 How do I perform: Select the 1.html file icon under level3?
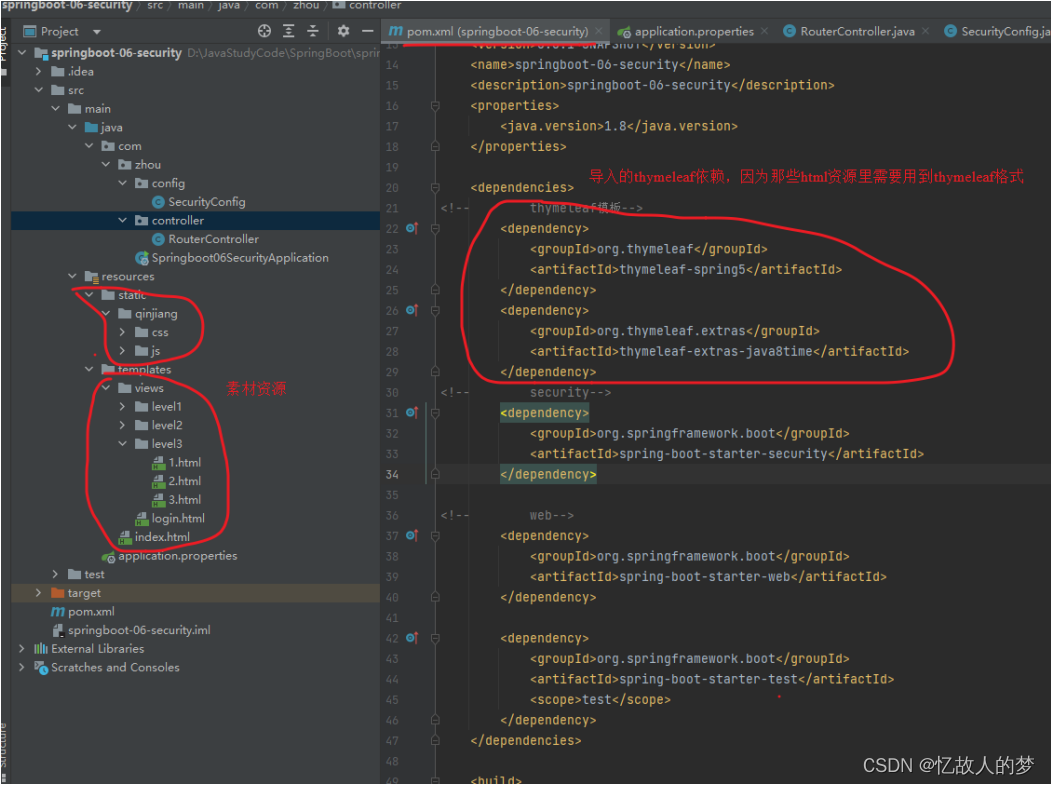157,462
